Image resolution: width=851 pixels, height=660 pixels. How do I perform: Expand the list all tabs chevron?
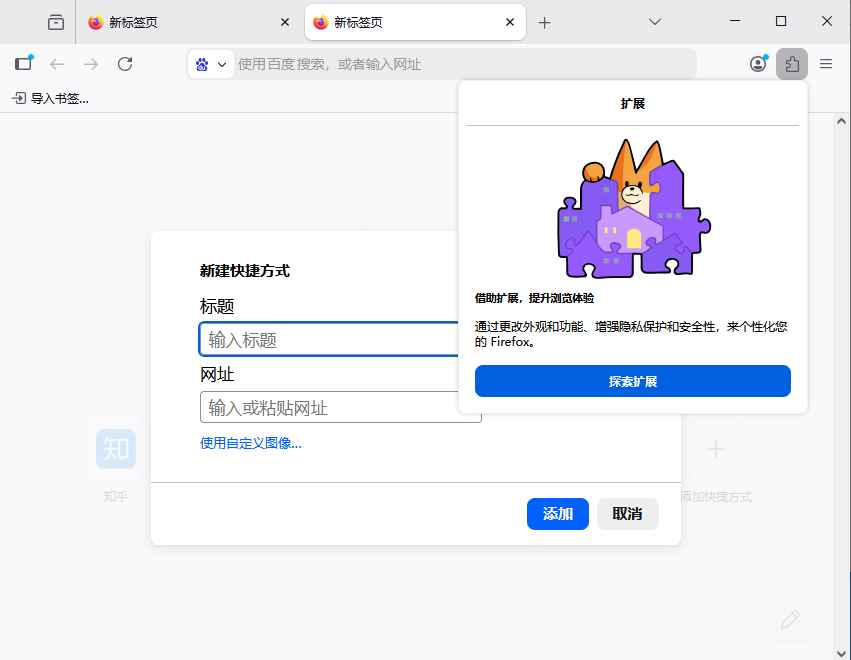[655, 22]
